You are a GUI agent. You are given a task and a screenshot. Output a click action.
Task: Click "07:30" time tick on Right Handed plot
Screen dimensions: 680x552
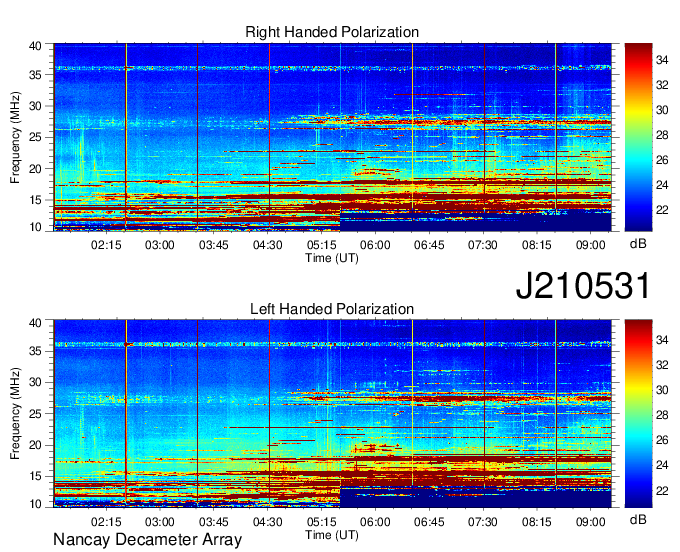[x=483, y=245]
